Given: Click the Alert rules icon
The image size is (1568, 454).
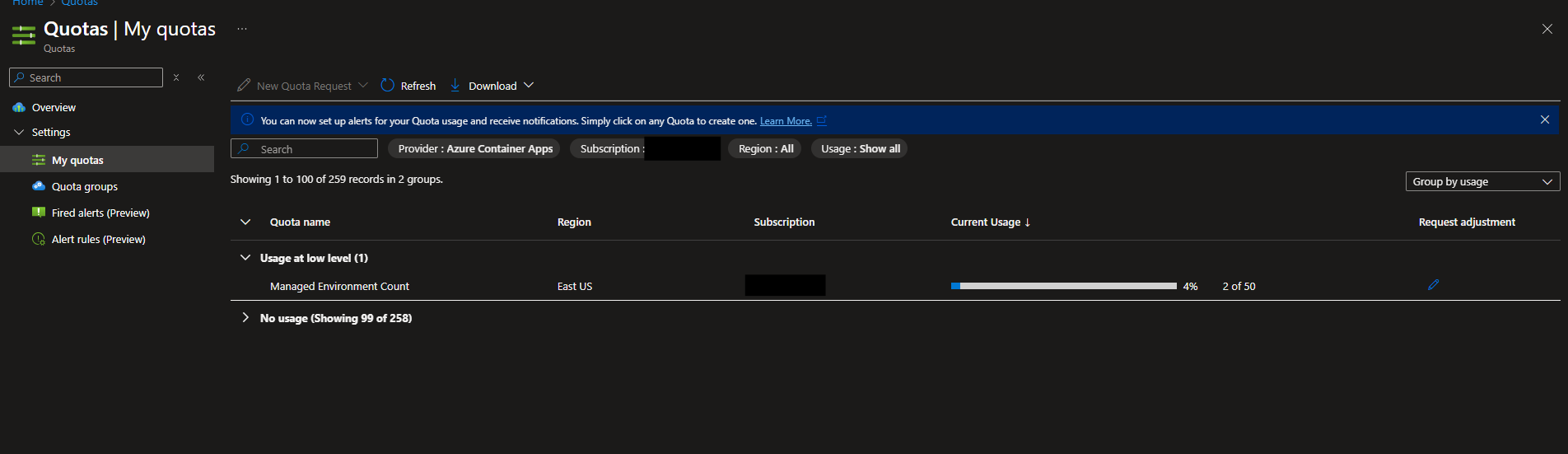Looking at the screenshot, I should (39, 239).
